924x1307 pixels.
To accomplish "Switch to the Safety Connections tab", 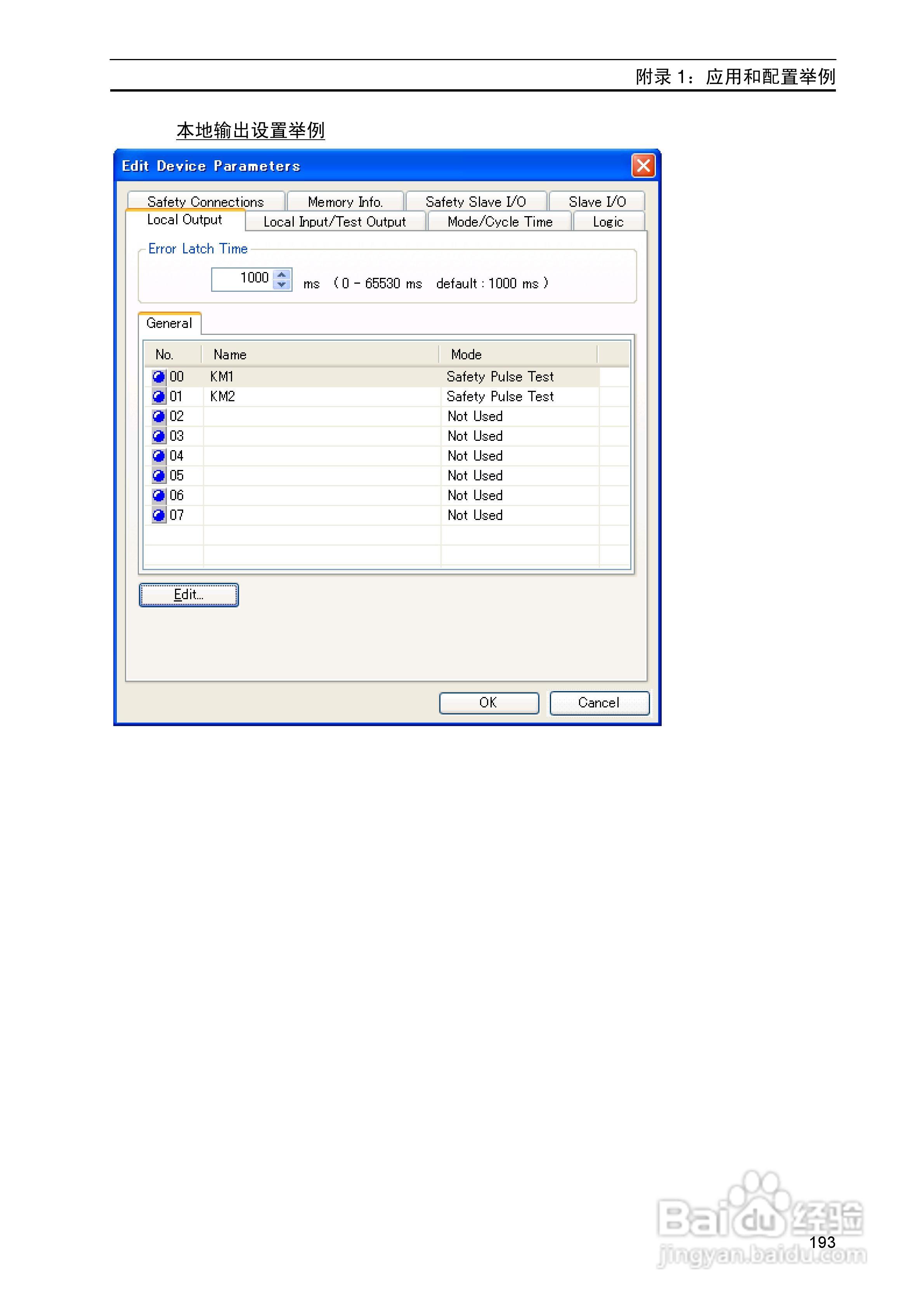I will click(206, 201).
